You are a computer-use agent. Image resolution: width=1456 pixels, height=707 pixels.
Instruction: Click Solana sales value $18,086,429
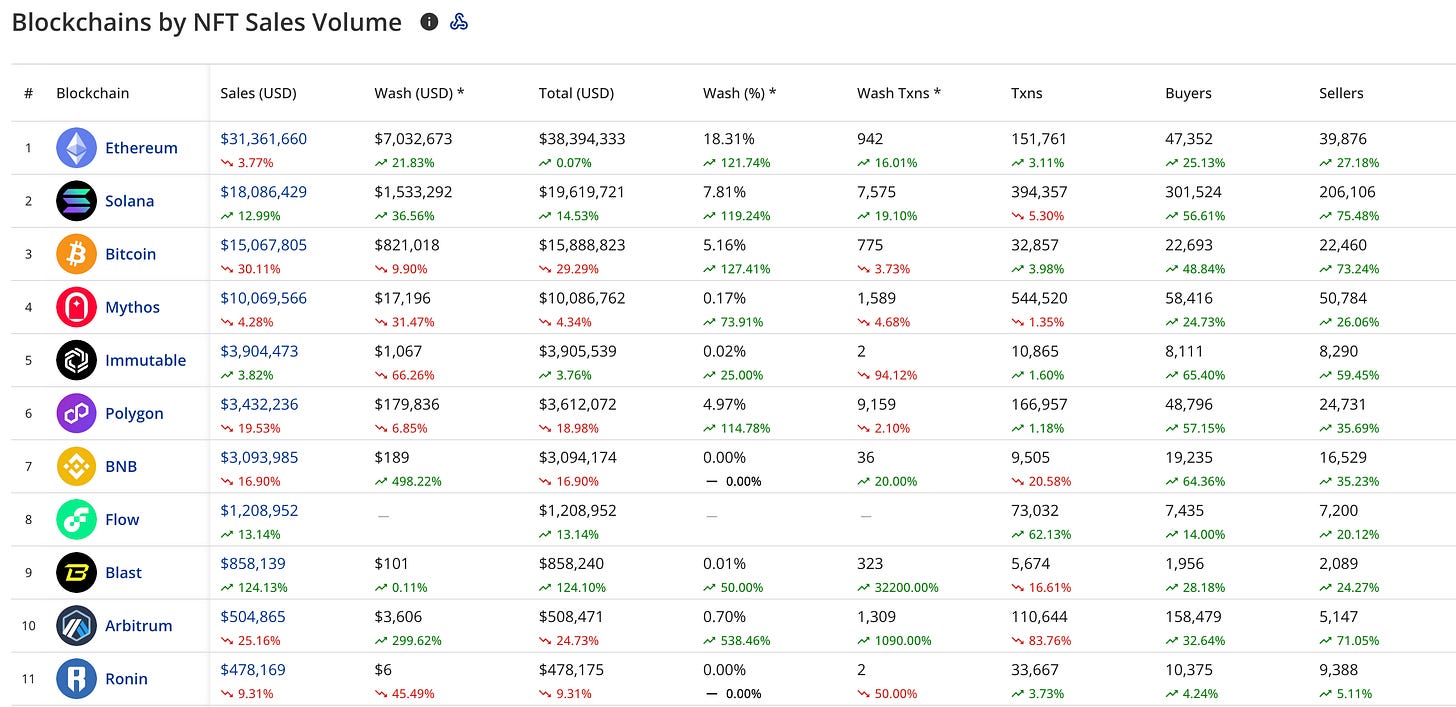264,192
